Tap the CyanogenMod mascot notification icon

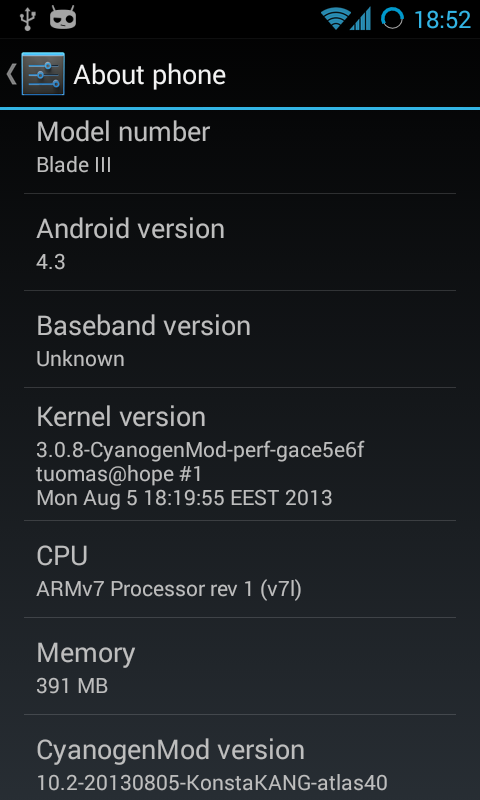(x=63, y=18)
